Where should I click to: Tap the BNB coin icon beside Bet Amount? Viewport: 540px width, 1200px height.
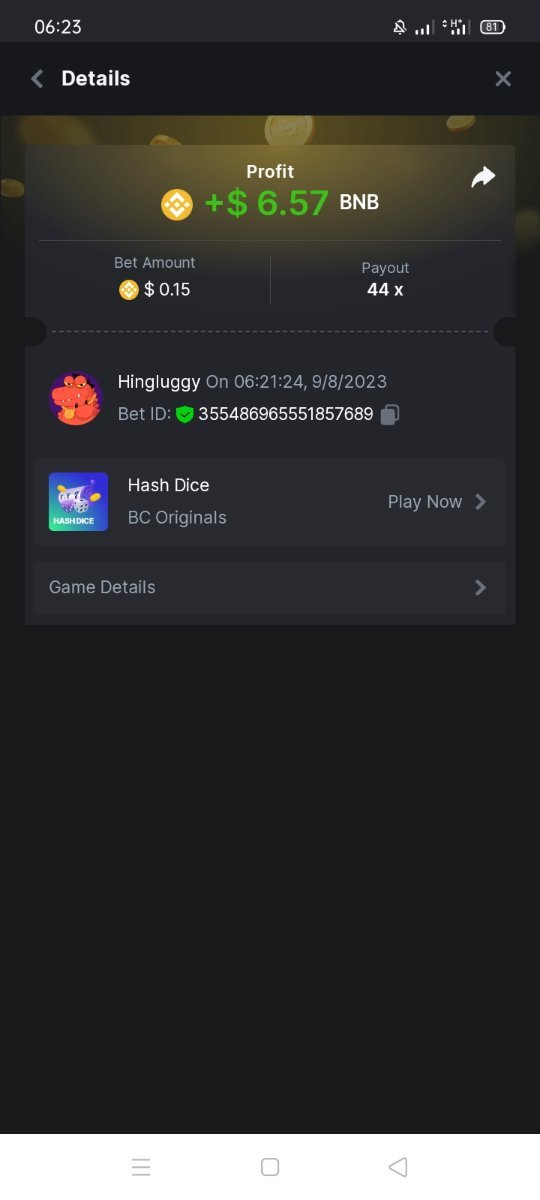[129, 290]
